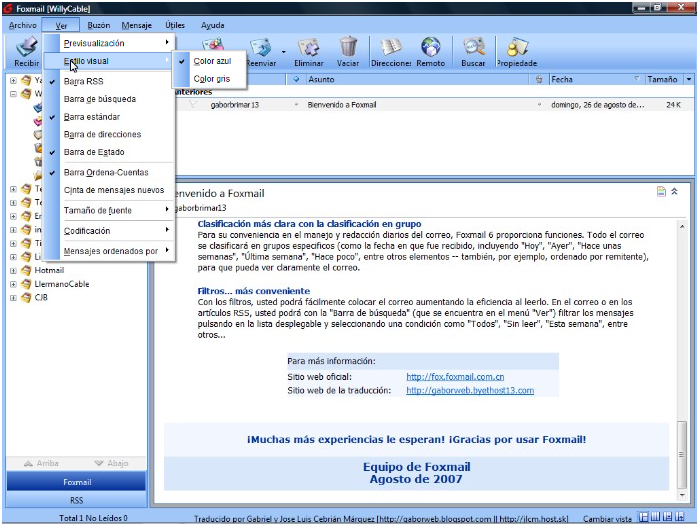This screenshot has width=697, height=524.
Task: Click the document icon in preview header
Action: click(x=661, y=192)
